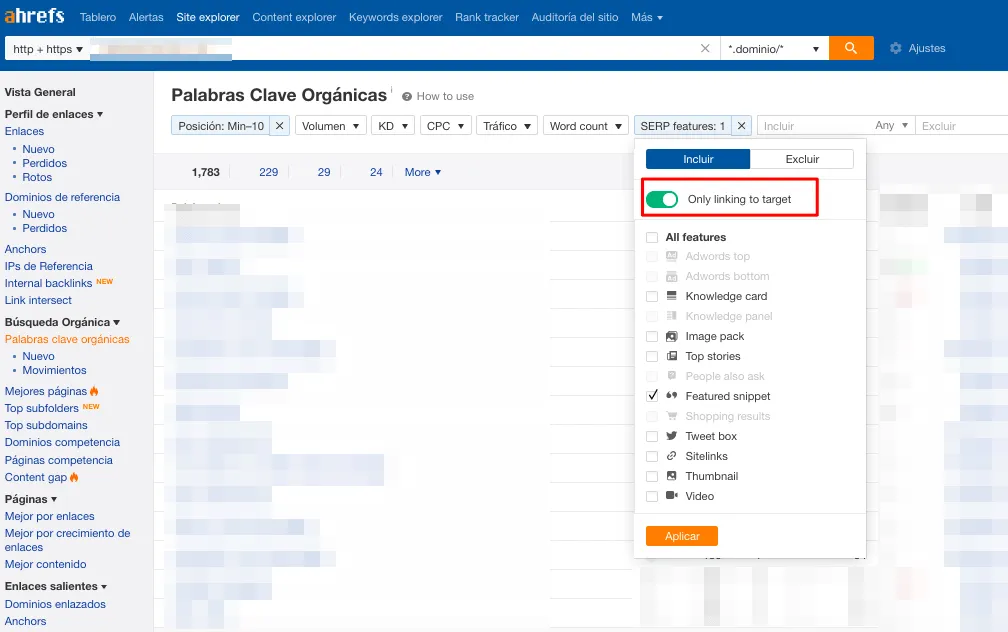Click the Thumbnail picture icon
The image size is (1008, 632).
(x=671, y=476)
